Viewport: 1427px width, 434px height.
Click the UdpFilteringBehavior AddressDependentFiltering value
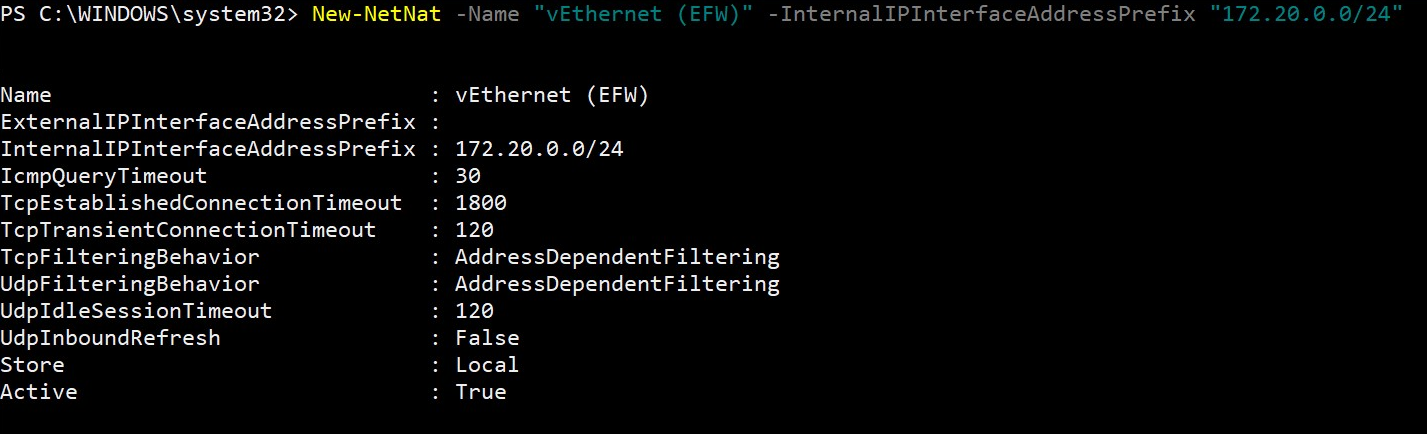coord(617,285)
